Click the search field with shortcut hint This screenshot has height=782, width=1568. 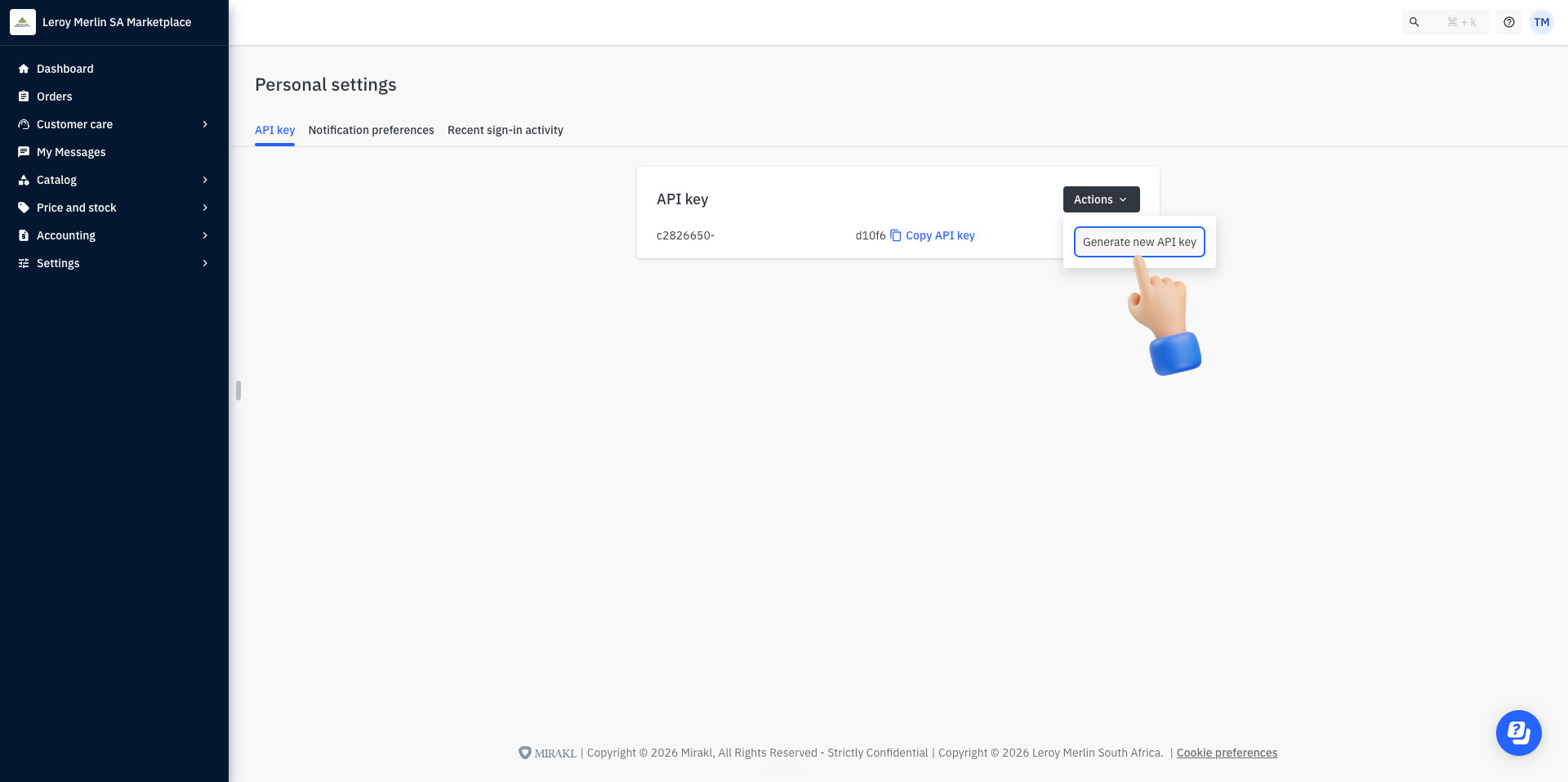pyautogui.click(x=1445, y=22)
